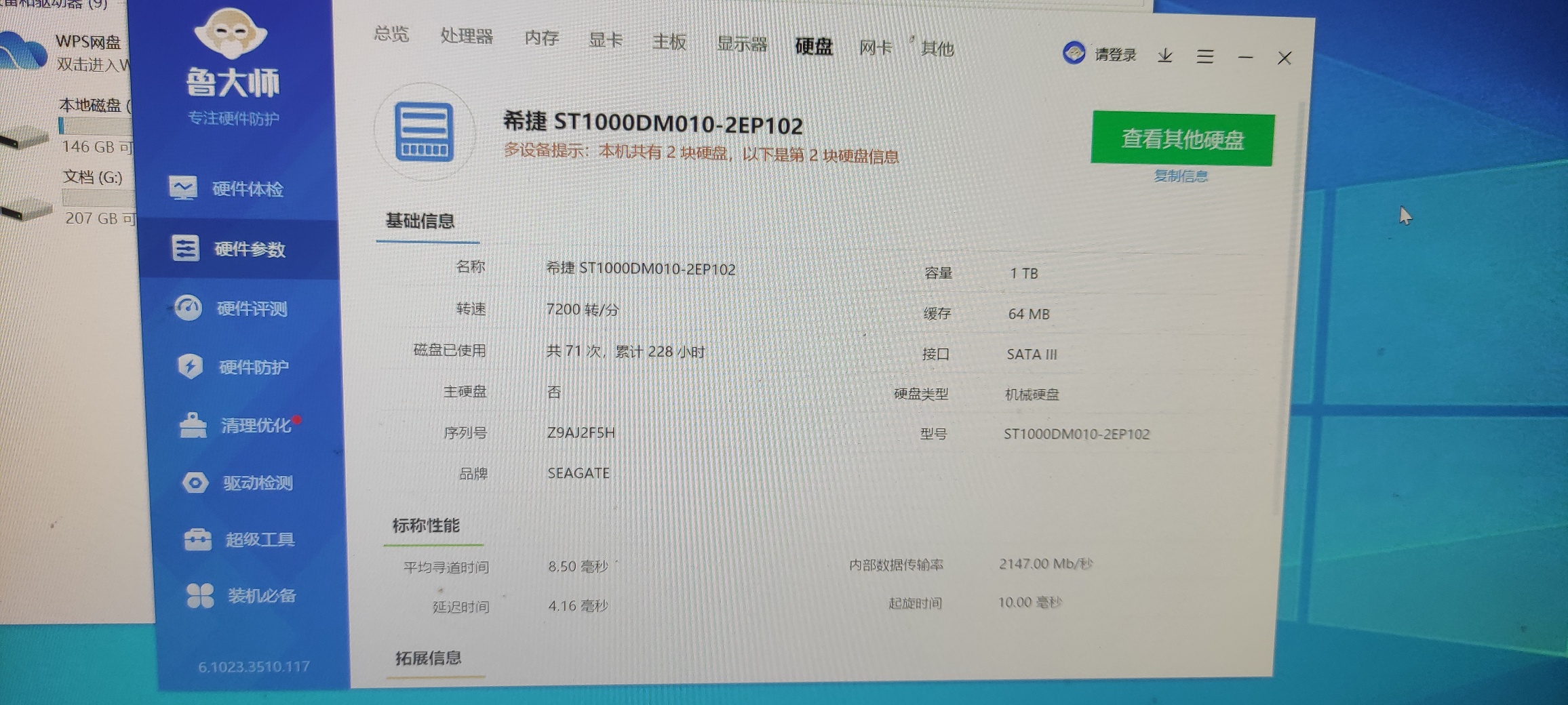
Task: Switch to the 显卡 tab
Action: 606,40
